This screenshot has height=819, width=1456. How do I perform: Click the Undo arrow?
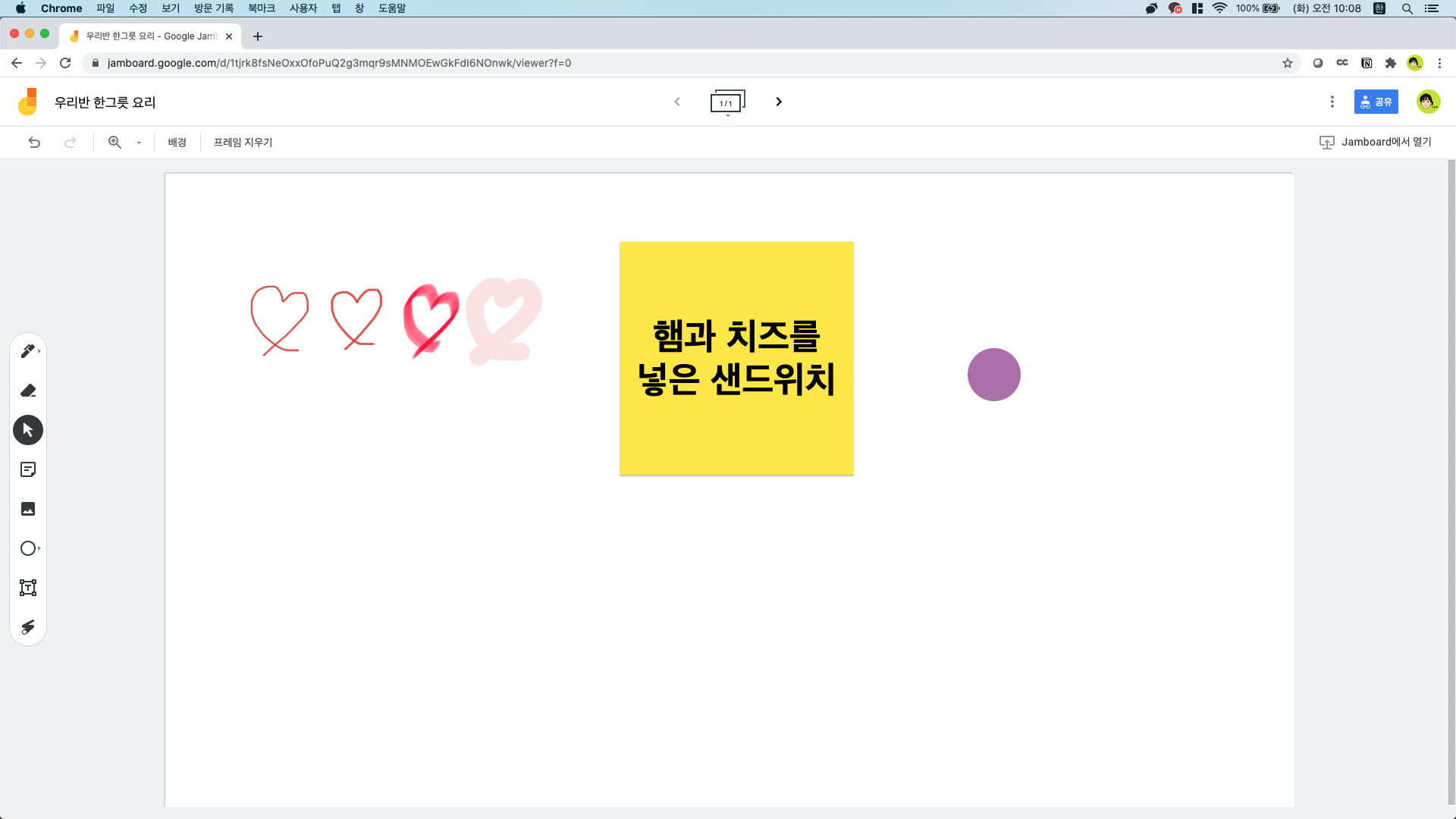click(34, 142)
